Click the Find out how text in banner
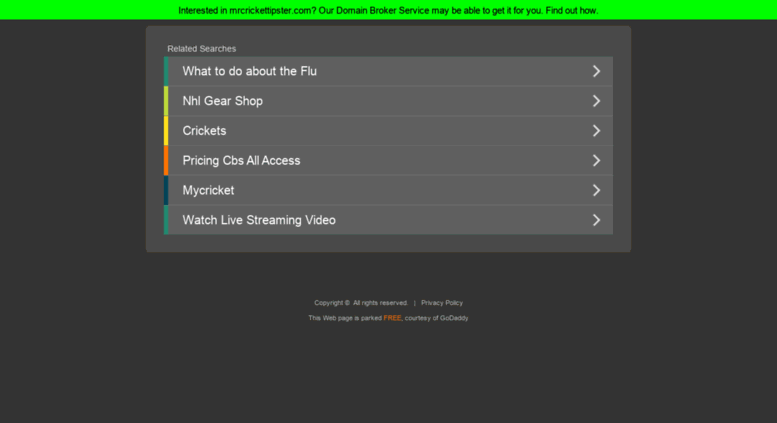The height and width of the screenshot is (423, 777). click(x=572, y=10)
